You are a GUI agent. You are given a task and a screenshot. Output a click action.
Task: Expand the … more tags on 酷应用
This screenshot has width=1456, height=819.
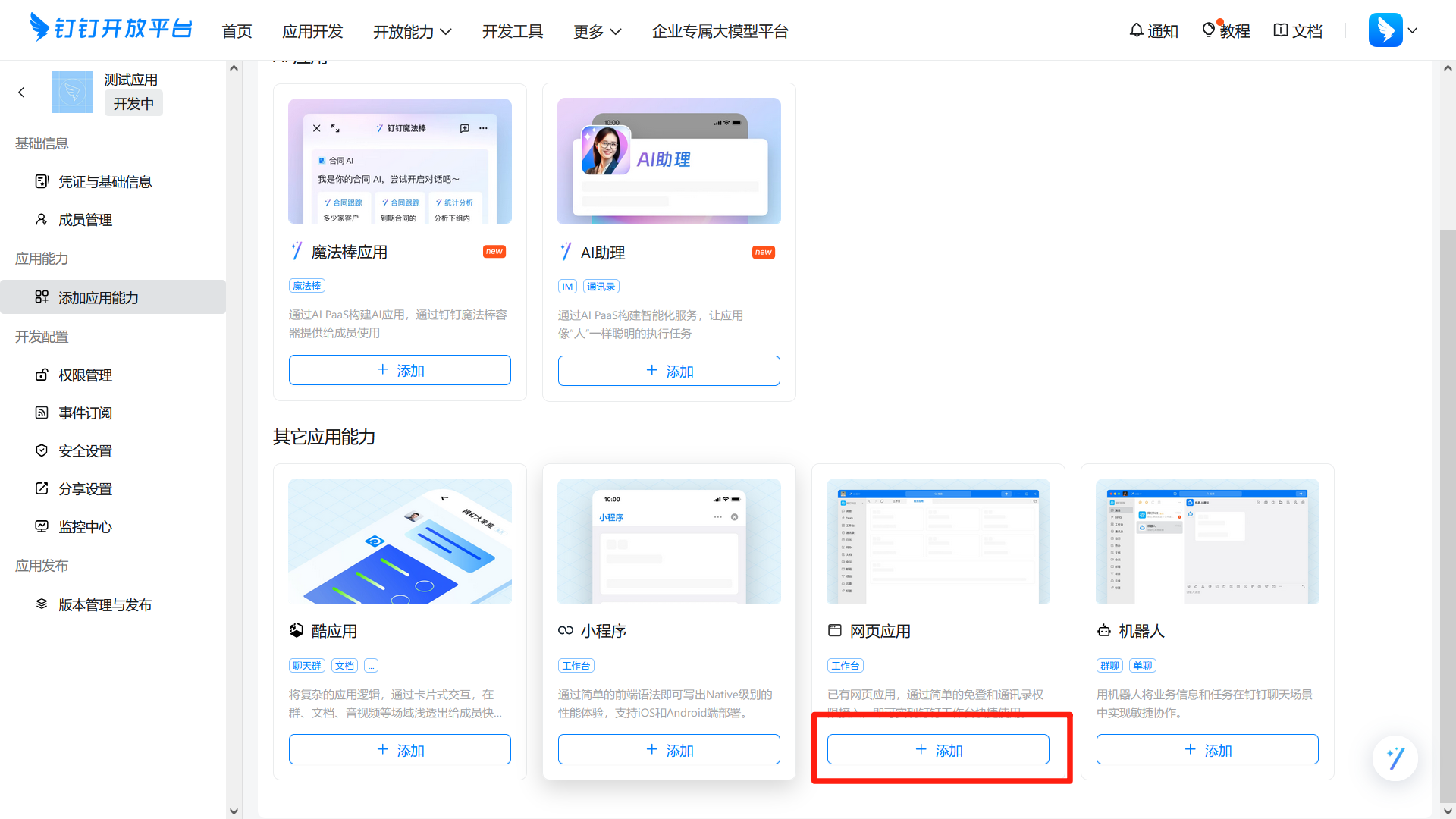[x=371, y=666]
